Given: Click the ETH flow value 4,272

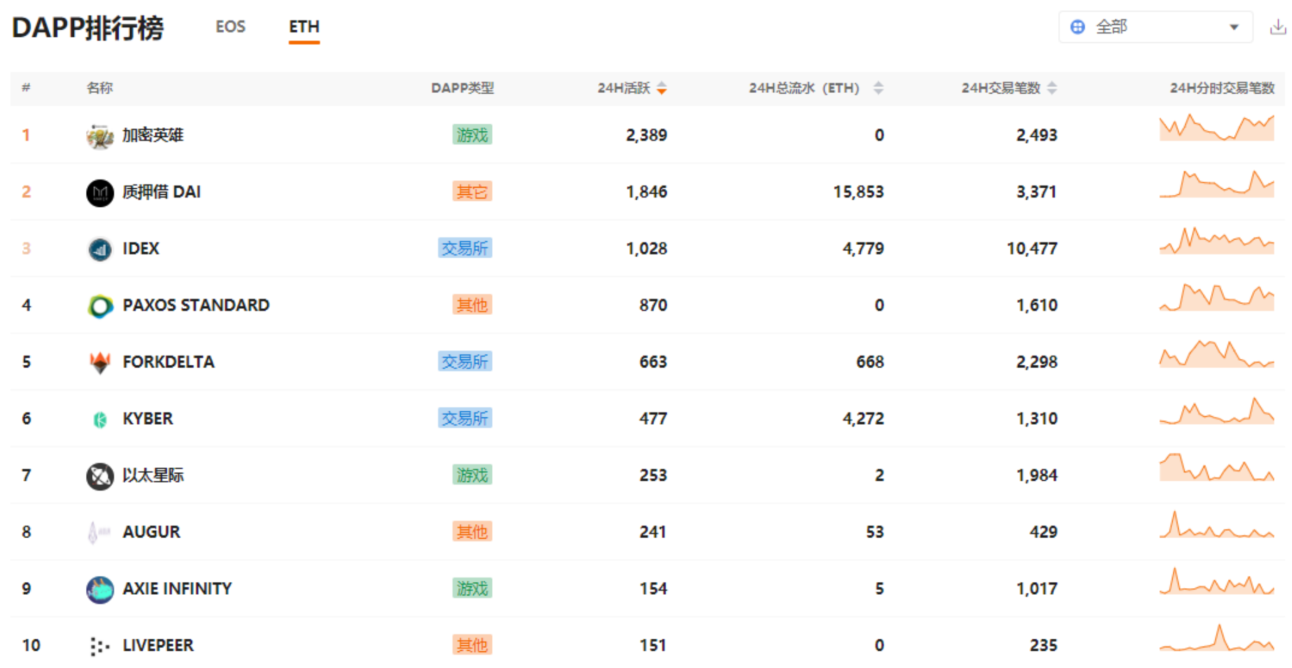Looking at the screenshot, I should pyautogui.click(x=863, y=418).
